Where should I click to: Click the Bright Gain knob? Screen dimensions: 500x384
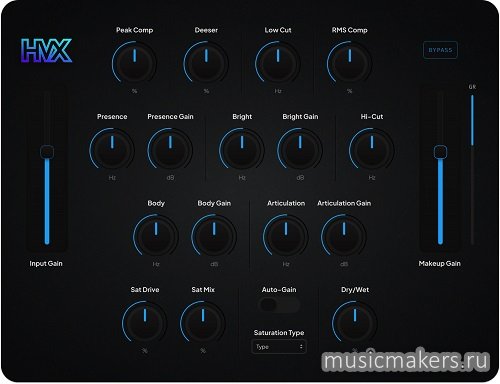pos(300,149)
